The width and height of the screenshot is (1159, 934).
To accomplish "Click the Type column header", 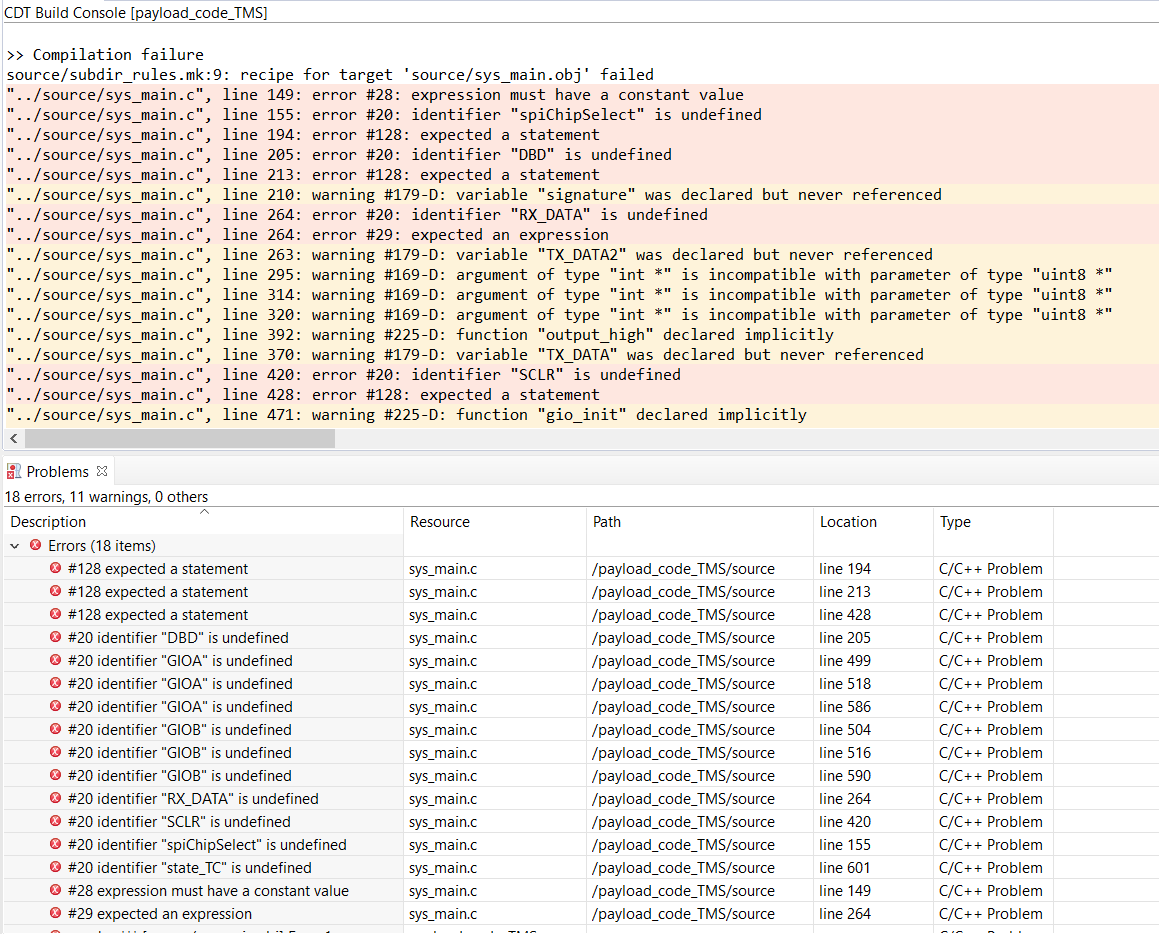I will pyautogui.click(x=955, y=522).
